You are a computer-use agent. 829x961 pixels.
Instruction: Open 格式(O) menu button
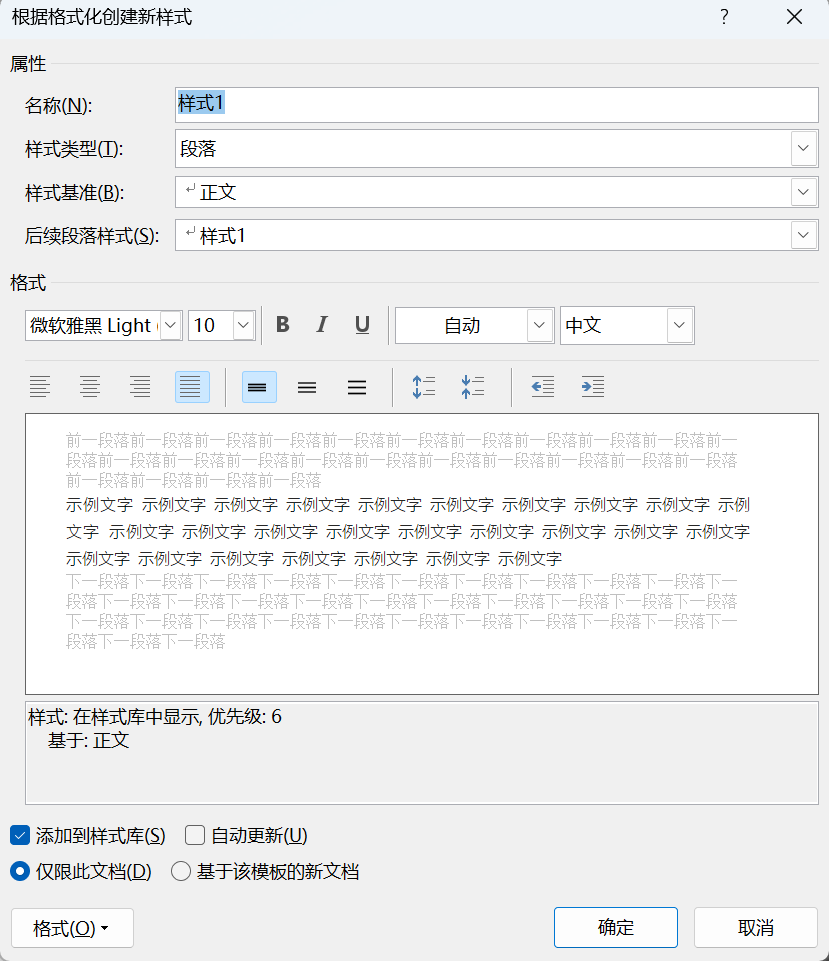click(x=72, y=928)
